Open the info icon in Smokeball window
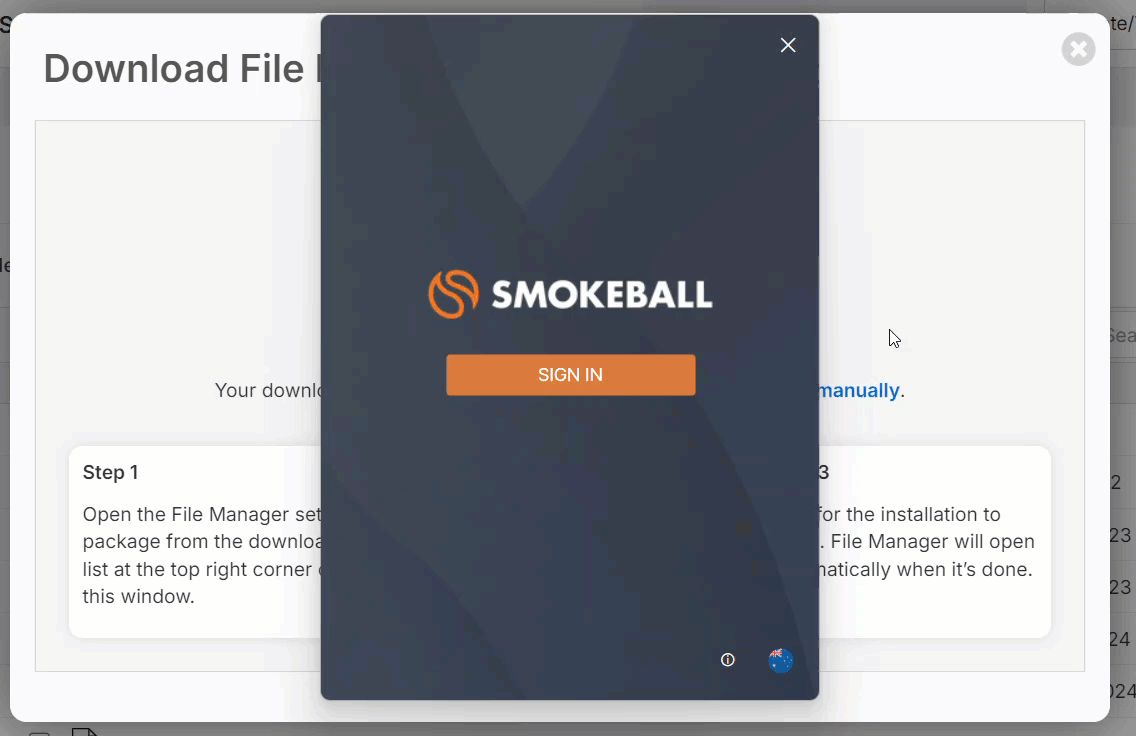Image resolution: width=1136 pixels, height=736 pixels. 727,660
